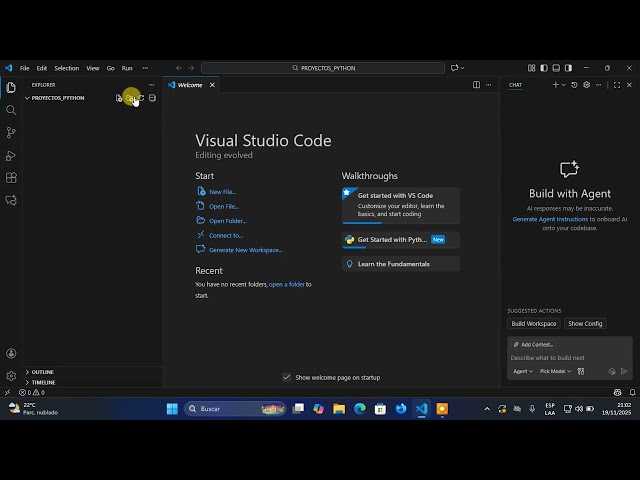Open the Run and Debug view

tap(11, 155)
